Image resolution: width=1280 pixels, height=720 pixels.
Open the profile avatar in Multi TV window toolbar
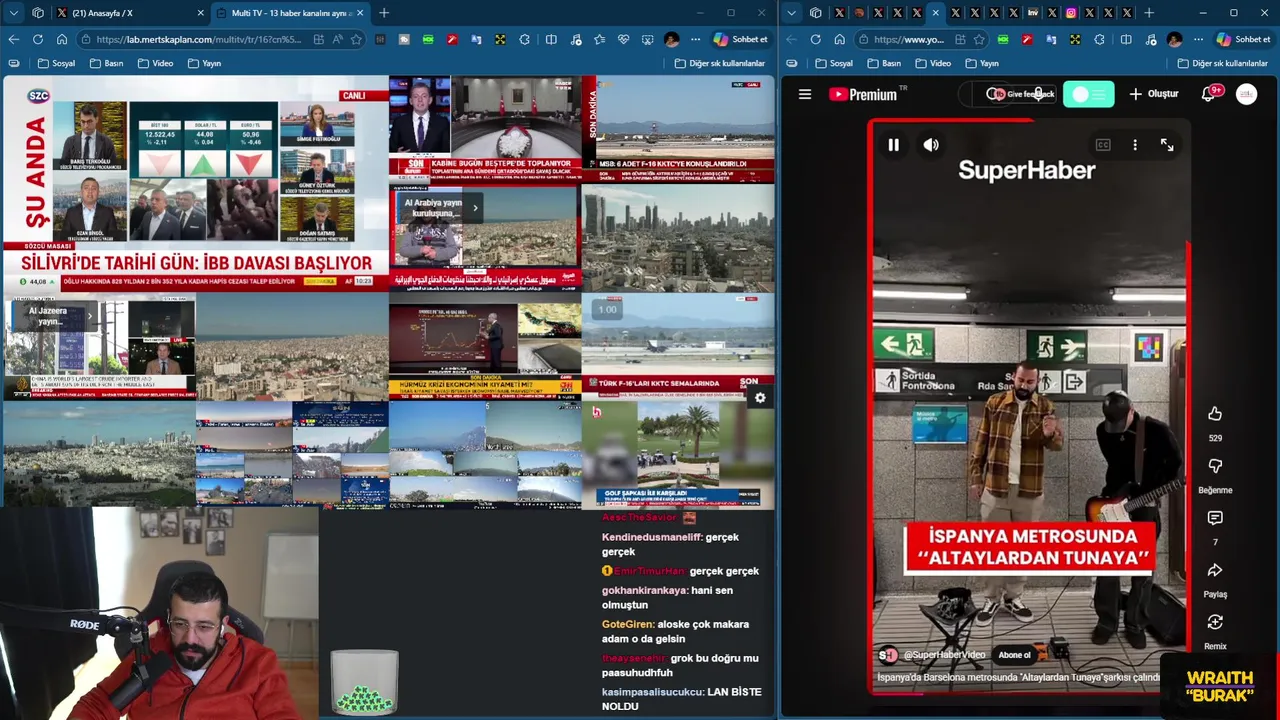pos(672,39)
